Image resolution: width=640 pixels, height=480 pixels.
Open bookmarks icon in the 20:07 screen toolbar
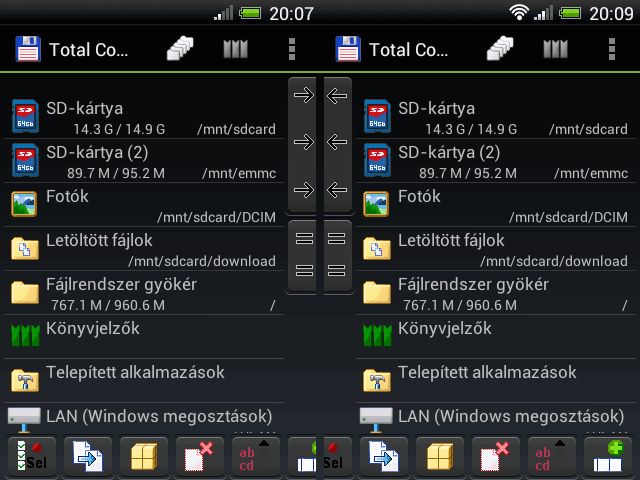[x=236, y=49]
